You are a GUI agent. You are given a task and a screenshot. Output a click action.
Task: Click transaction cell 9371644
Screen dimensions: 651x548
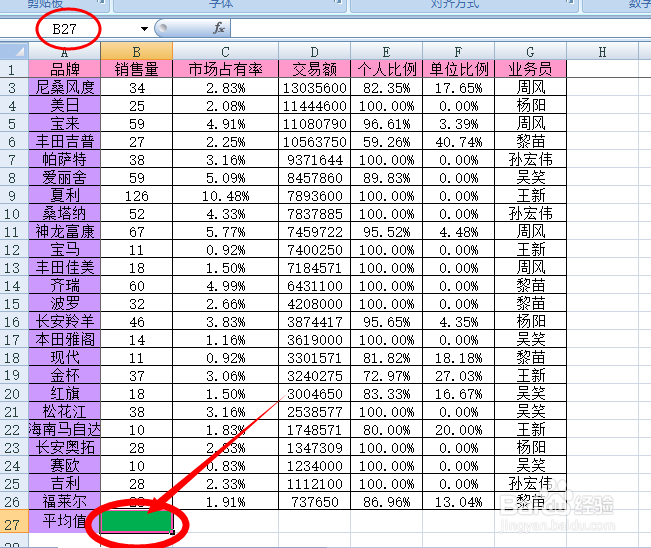(314, 159)
